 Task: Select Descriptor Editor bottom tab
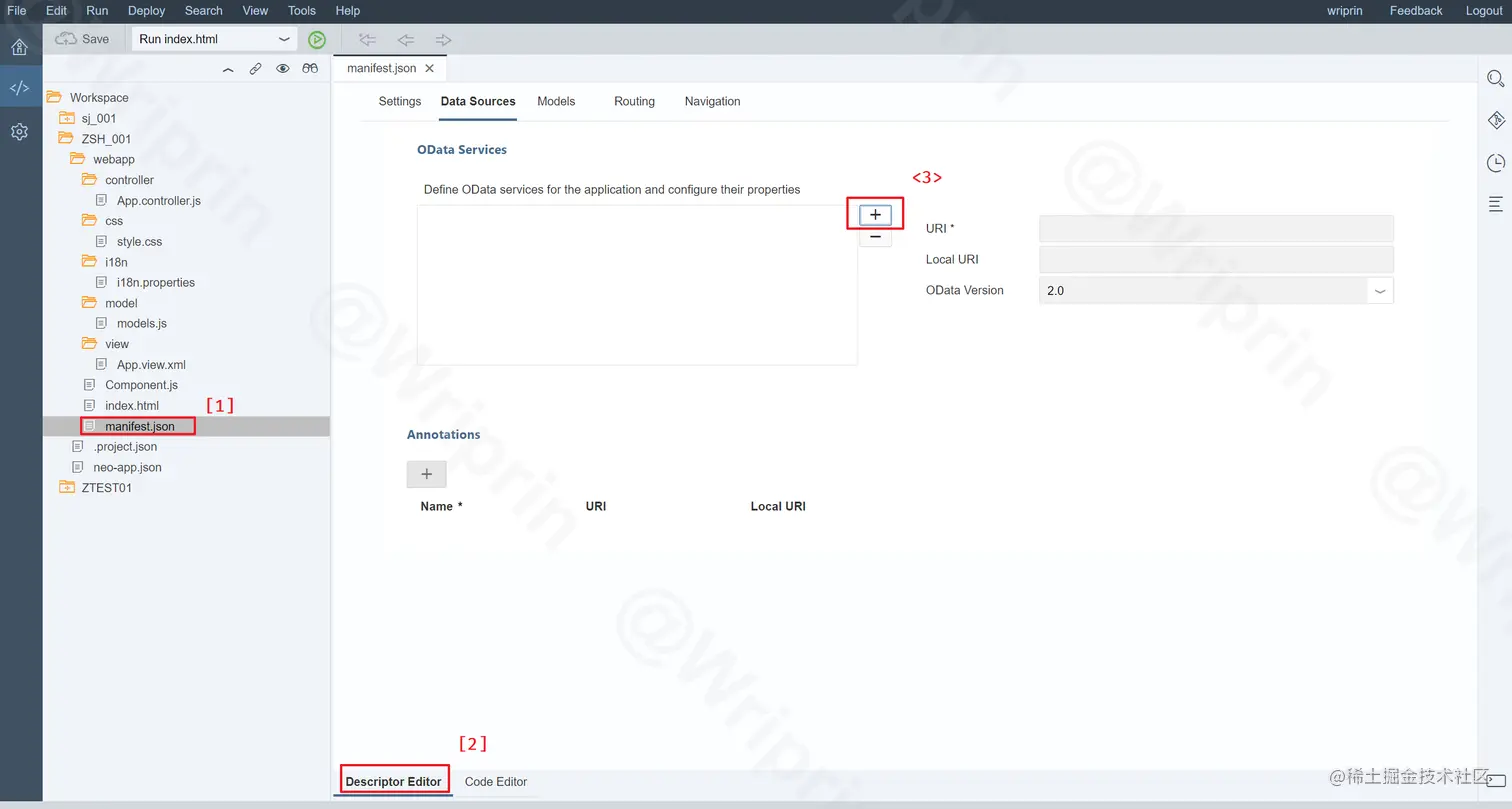[x=393, y=781]
